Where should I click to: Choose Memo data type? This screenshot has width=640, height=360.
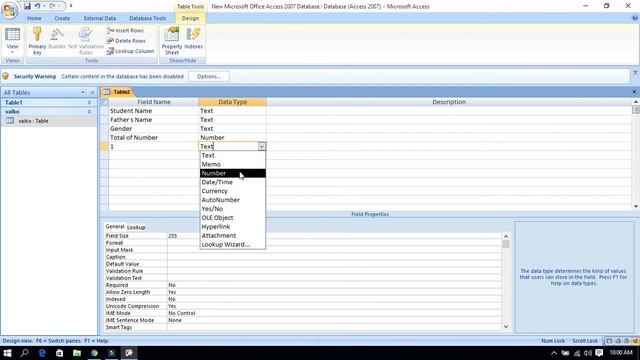pyautogui.click(x=233, y=164)
